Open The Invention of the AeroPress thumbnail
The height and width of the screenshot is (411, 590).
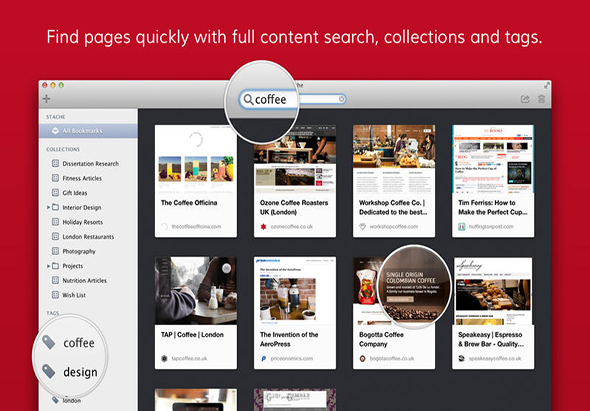click(x=295, y=291)
